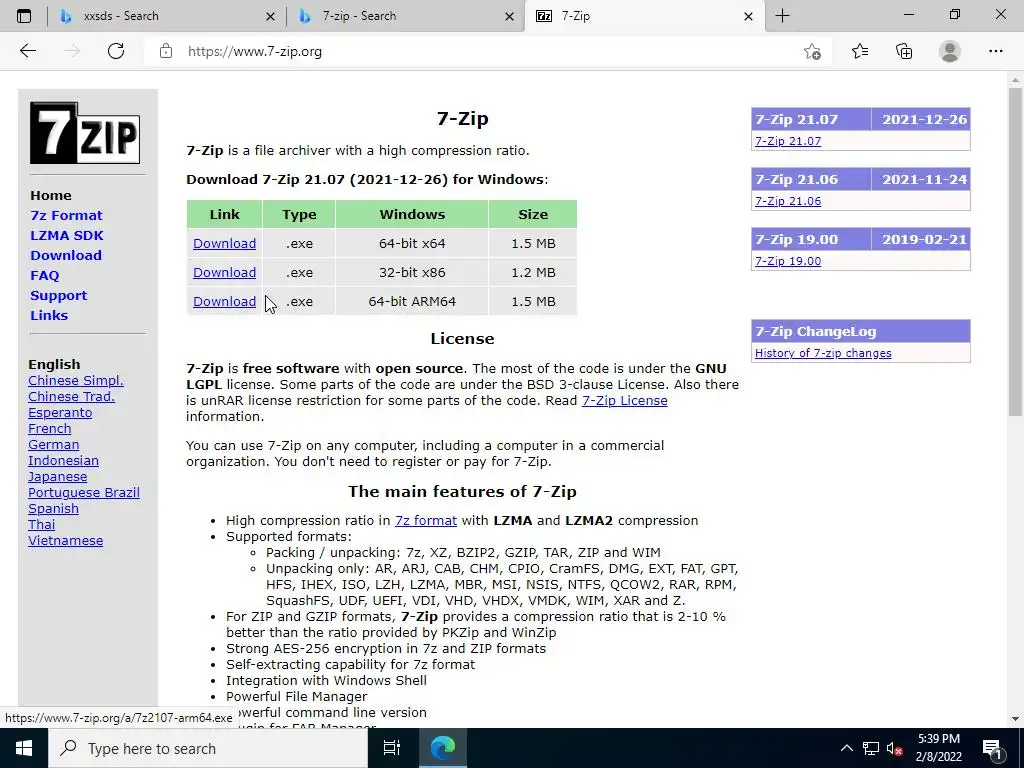
Task: Click the page vertical scrollbar thumb
Action: tap(1015, 251)
